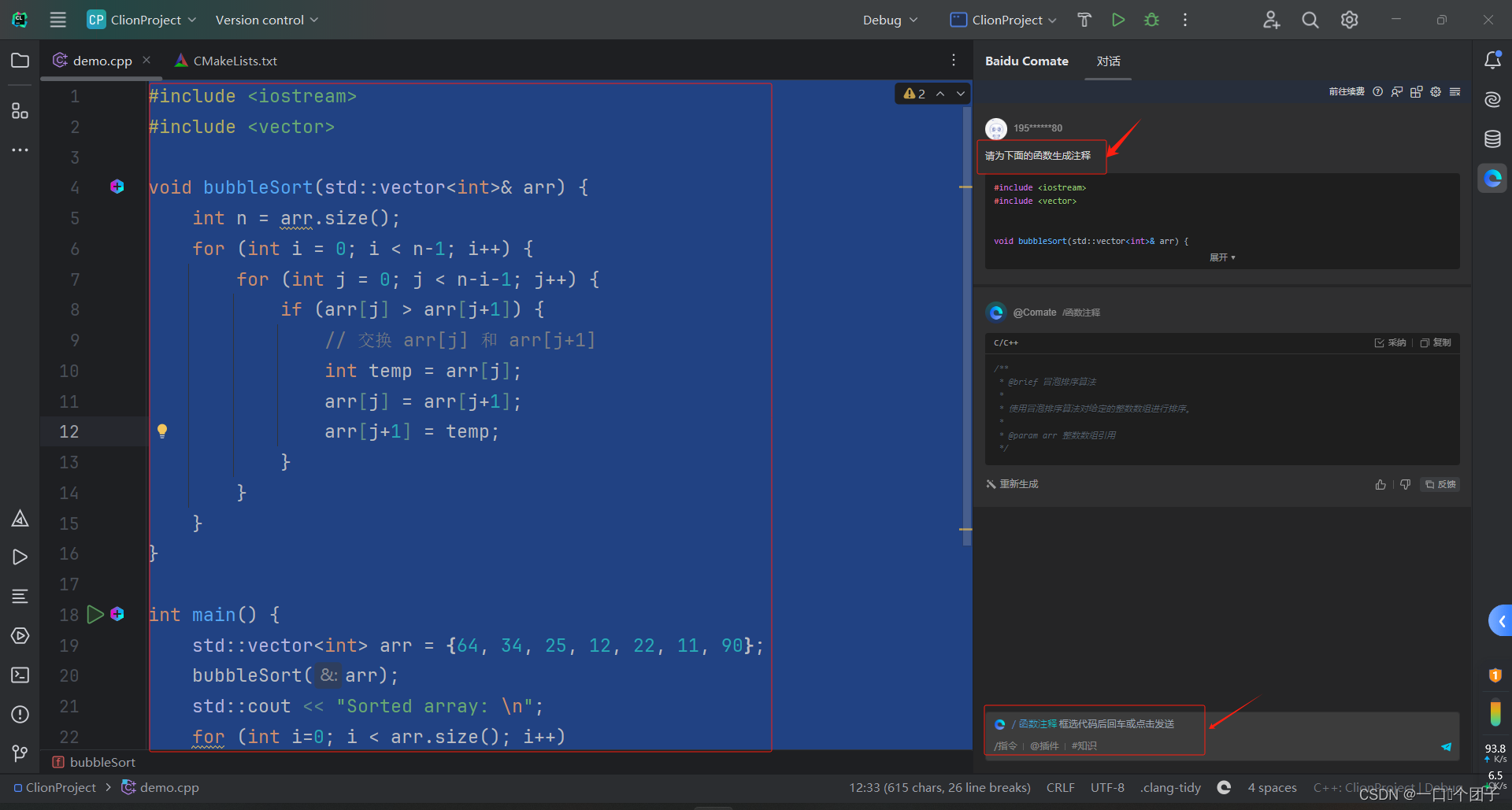Click the @插件 plugin shortcut

click(1044, 745)
